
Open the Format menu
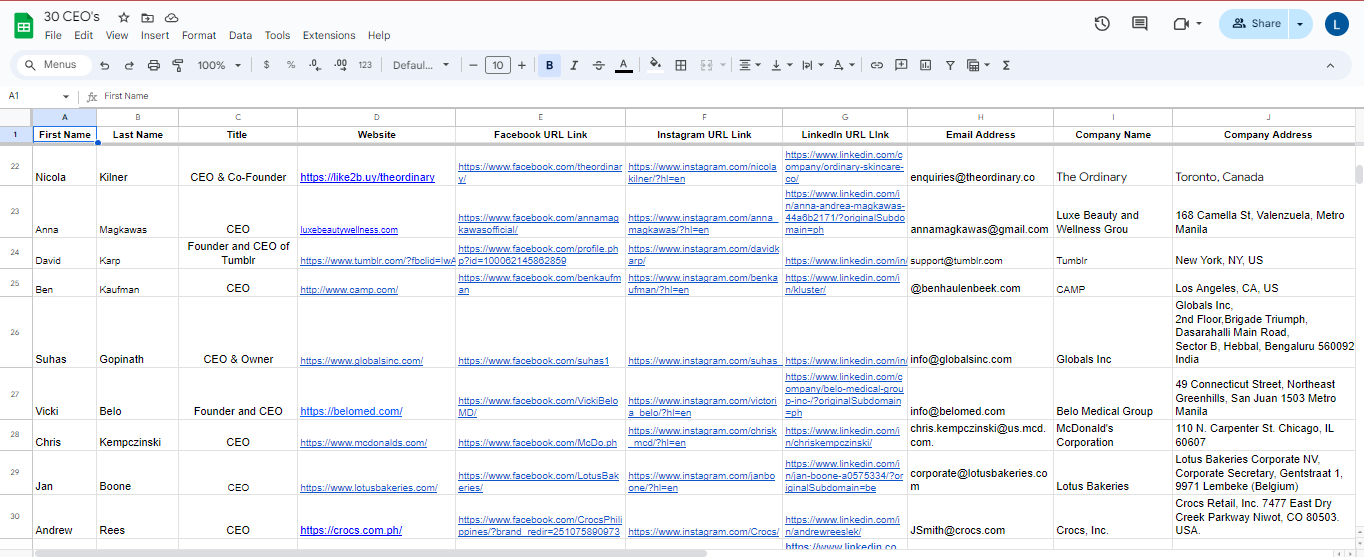[x=199, y=35]
